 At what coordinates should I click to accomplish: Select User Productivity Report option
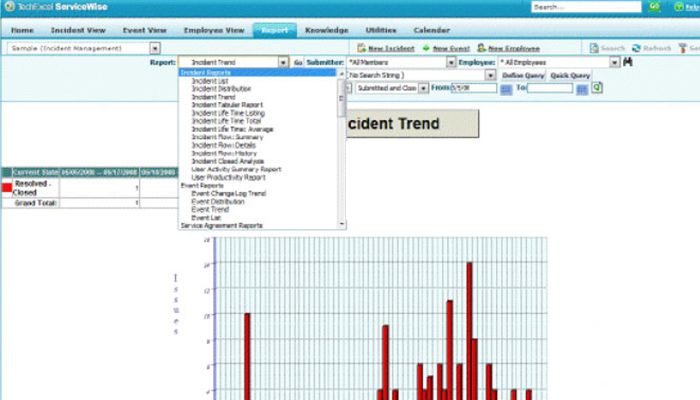[x=228, y=177]
